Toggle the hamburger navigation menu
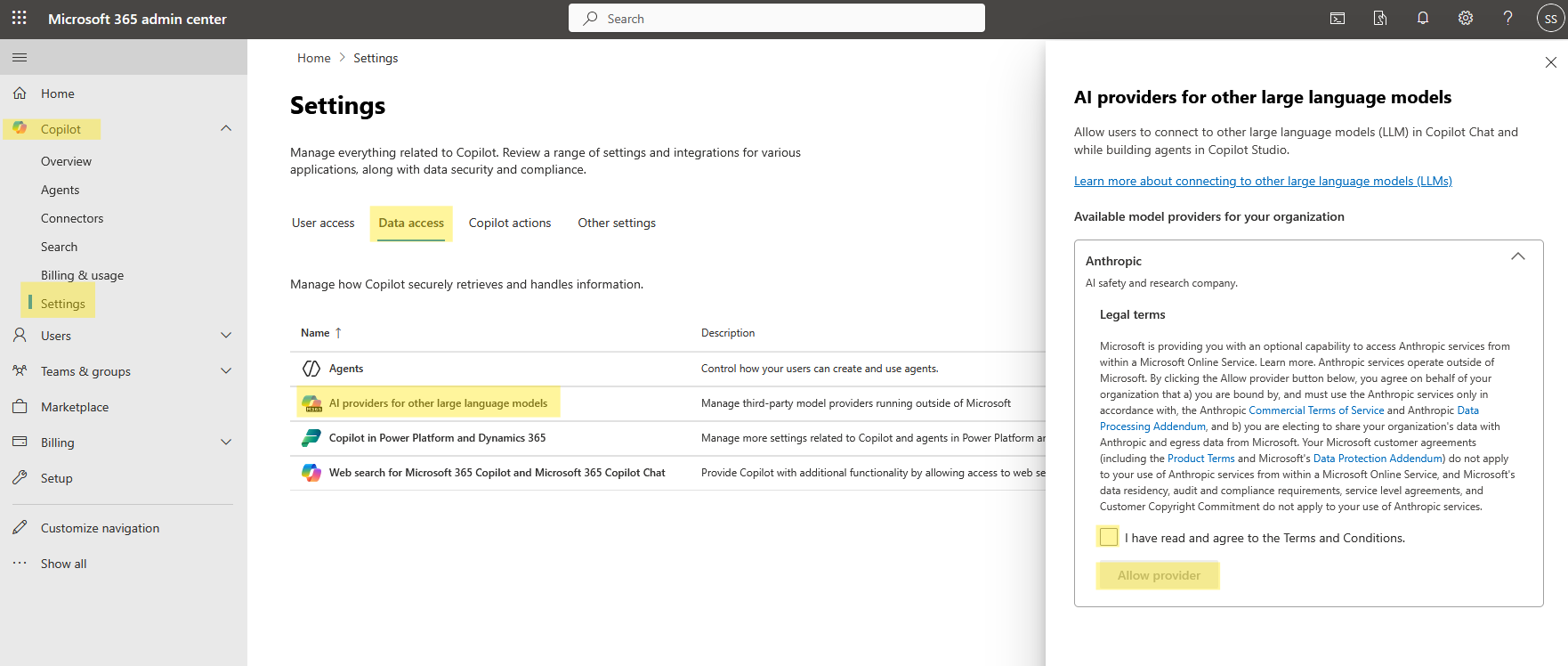This screenshot has height=666, width=1568. click(20, 58)
